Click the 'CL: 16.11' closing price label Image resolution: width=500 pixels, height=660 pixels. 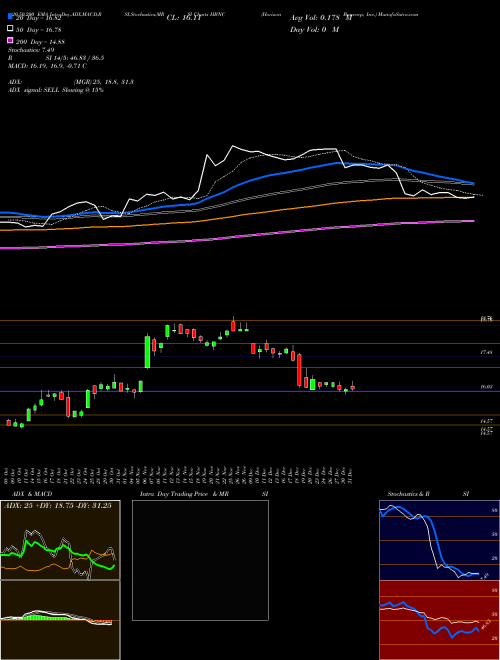[184, 18]
